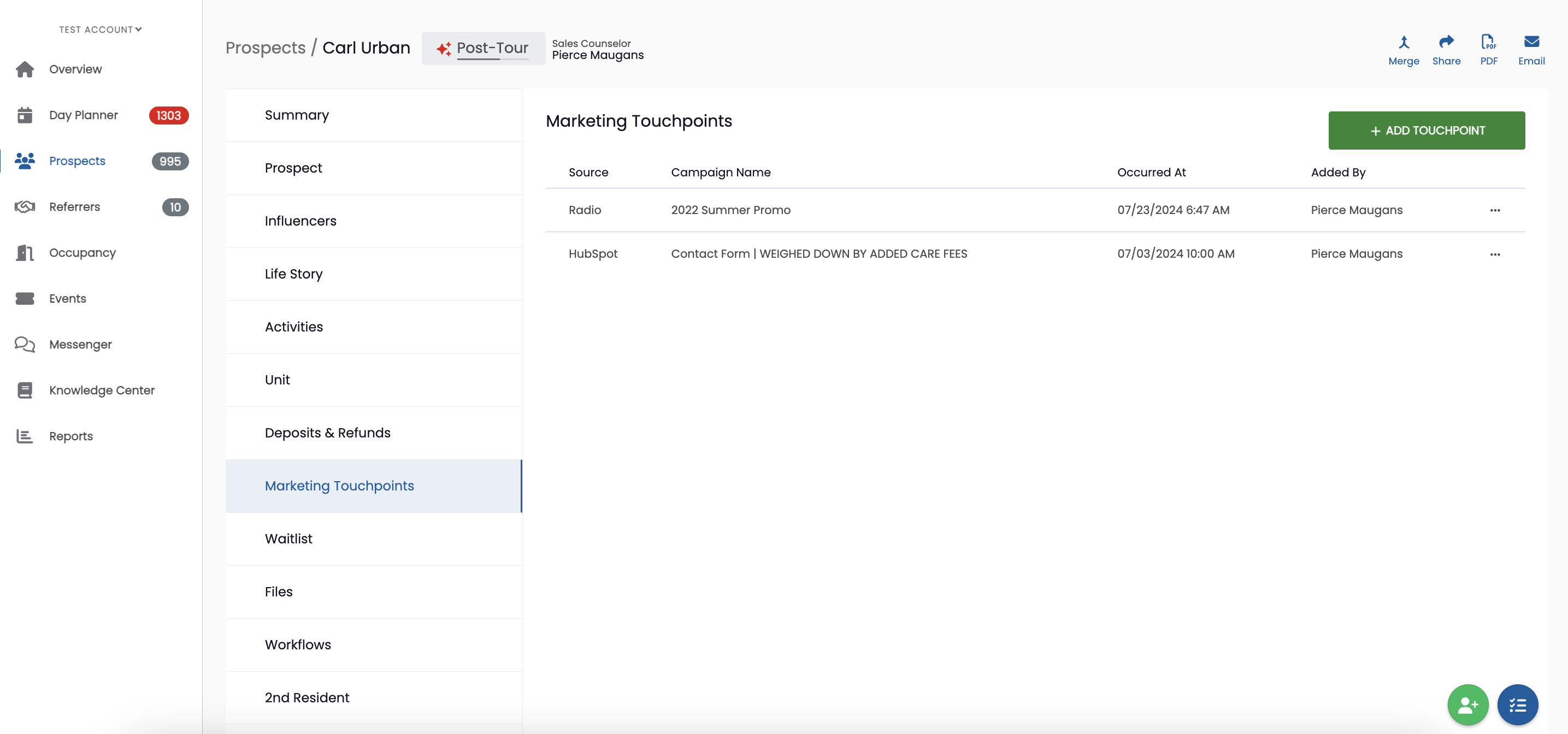Screen dimensions: 1568x734
Task: Open Messenger chat bubbles icon
Action: [x=25, y=345]
